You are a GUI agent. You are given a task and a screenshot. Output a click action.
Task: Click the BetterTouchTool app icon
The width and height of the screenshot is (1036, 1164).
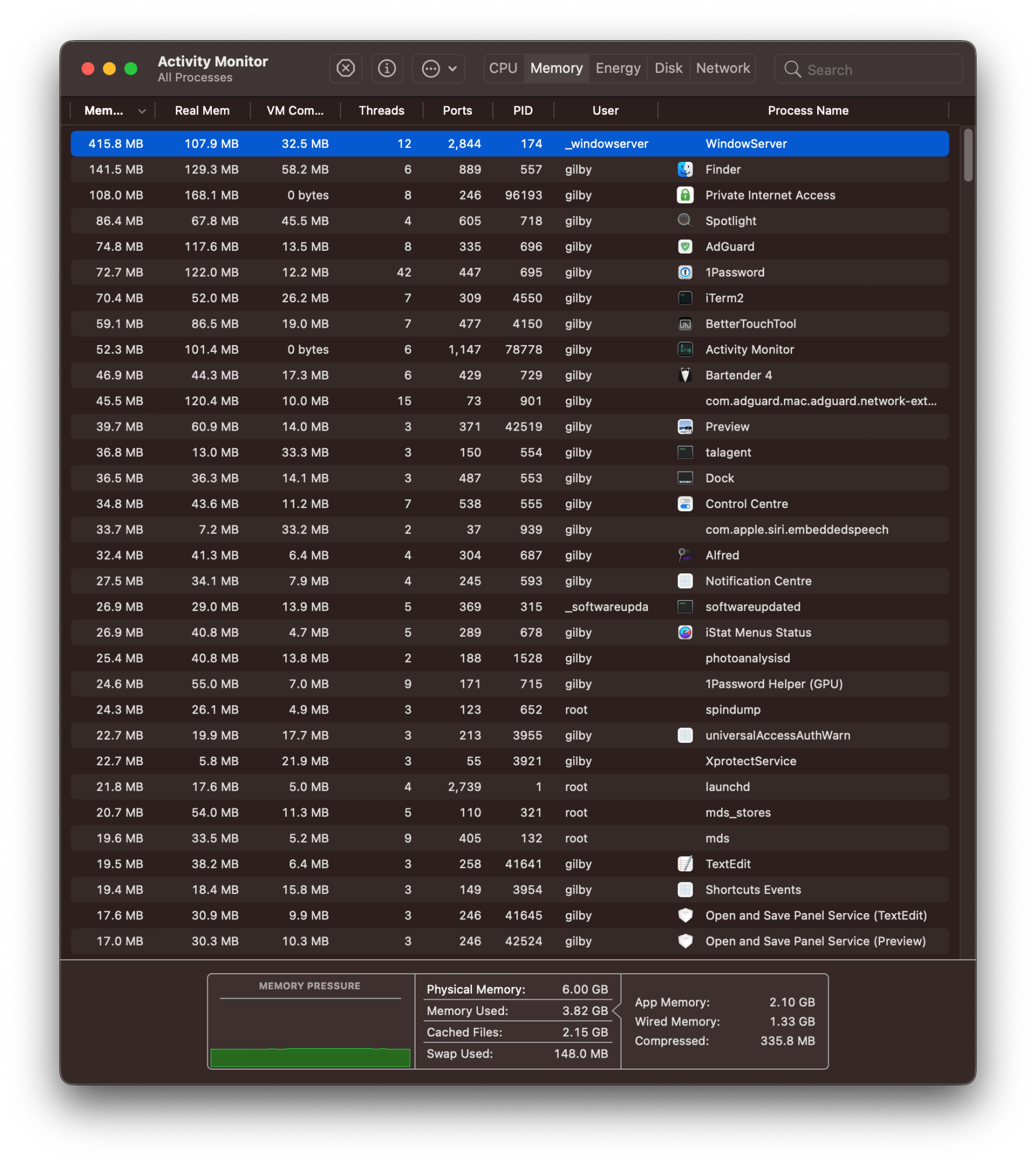point(685,324)
